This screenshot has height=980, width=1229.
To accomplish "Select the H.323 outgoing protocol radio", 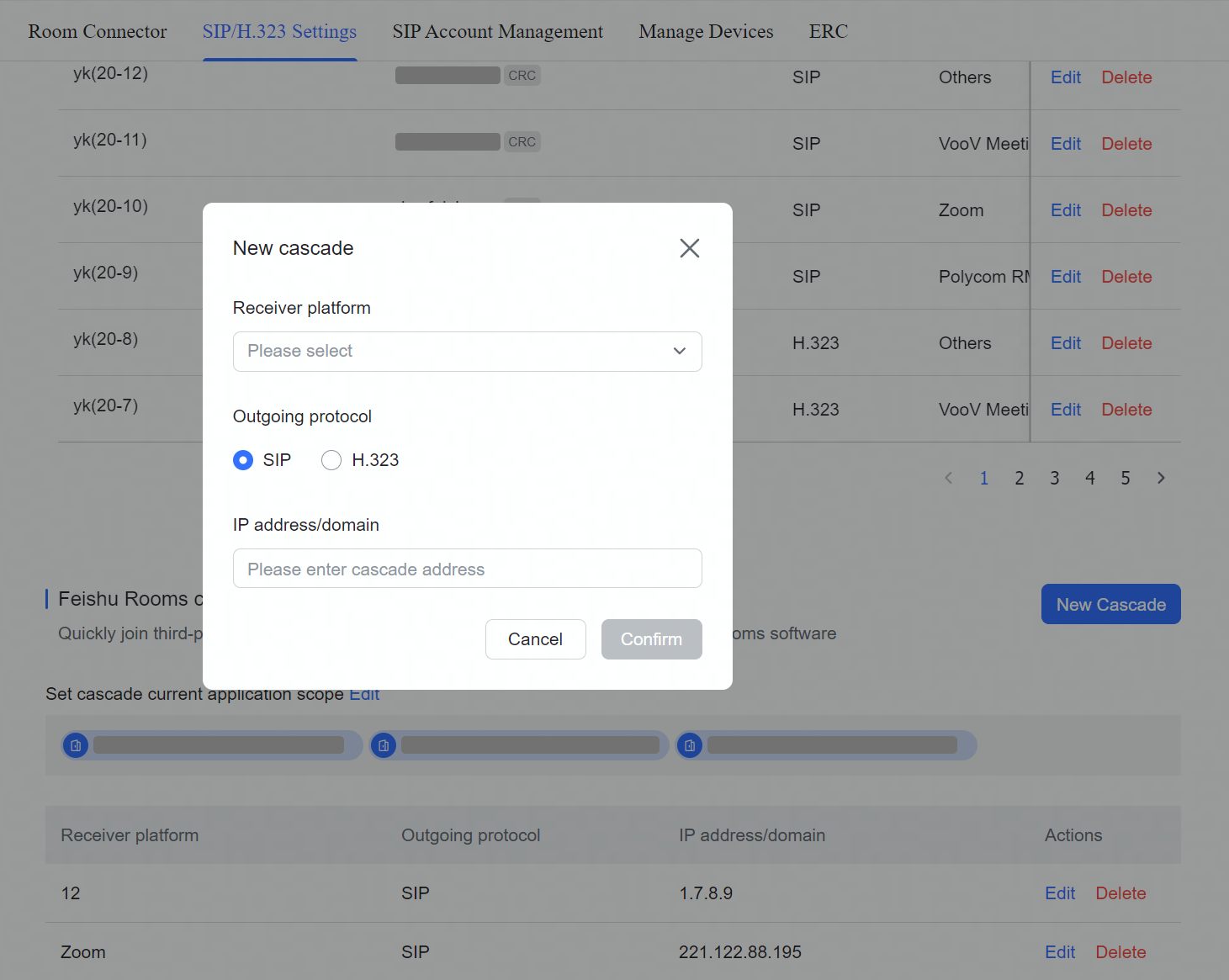I will tap(331, 460).
